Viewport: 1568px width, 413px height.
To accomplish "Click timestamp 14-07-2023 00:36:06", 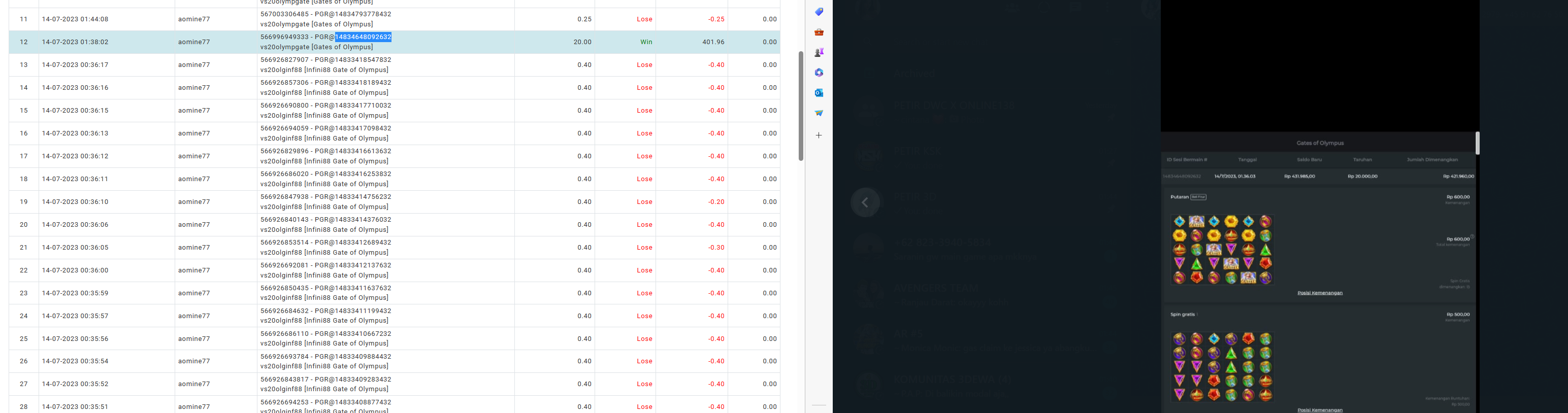I will pyautogui.click(x=75, y=224).
